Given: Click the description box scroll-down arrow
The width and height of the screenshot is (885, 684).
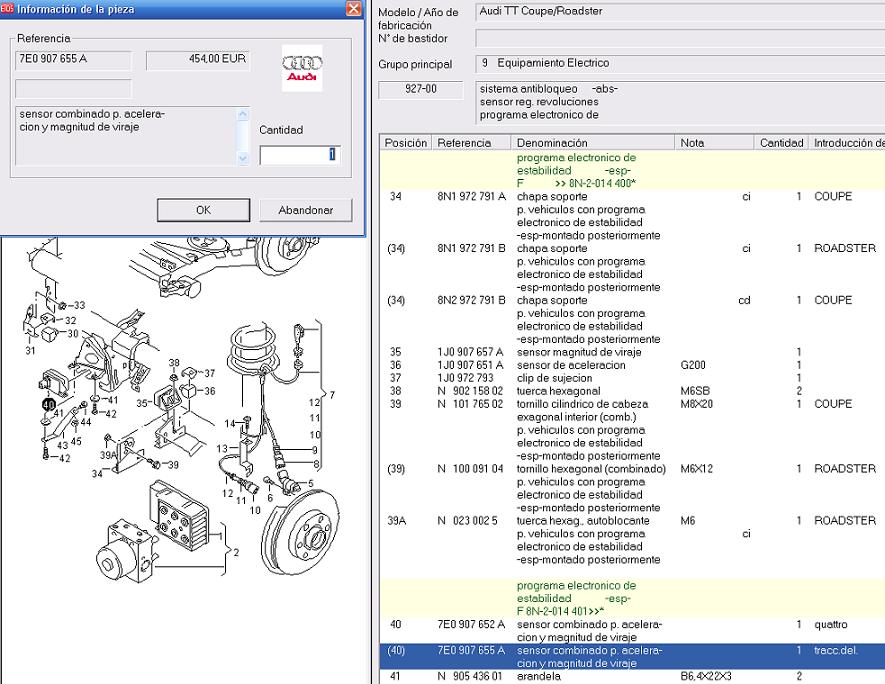Looking at the screenshot, I should click(243, 159).
